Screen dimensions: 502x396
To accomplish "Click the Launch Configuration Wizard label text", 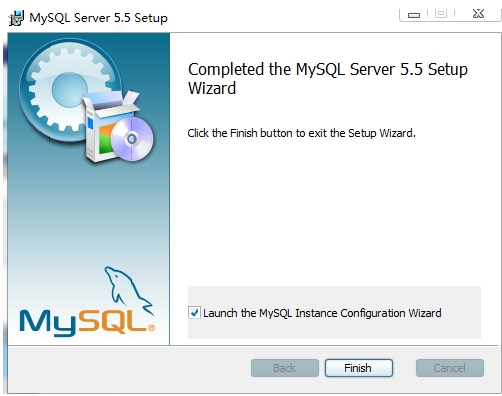I will pos(322,313).
